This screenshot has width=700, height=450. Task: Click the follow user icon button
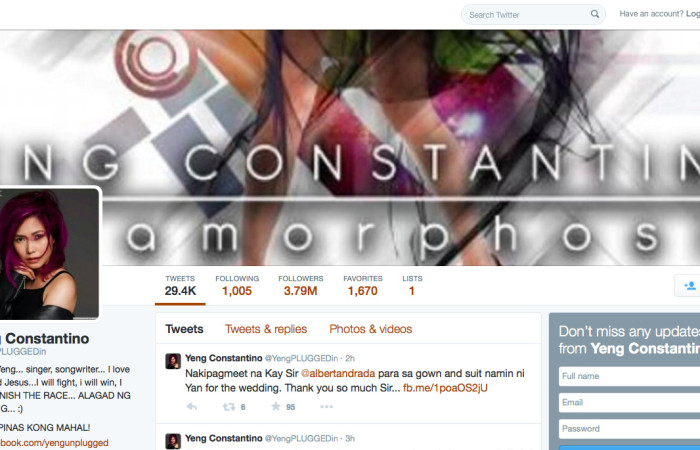pyautogui.click(x=688, y=285)
